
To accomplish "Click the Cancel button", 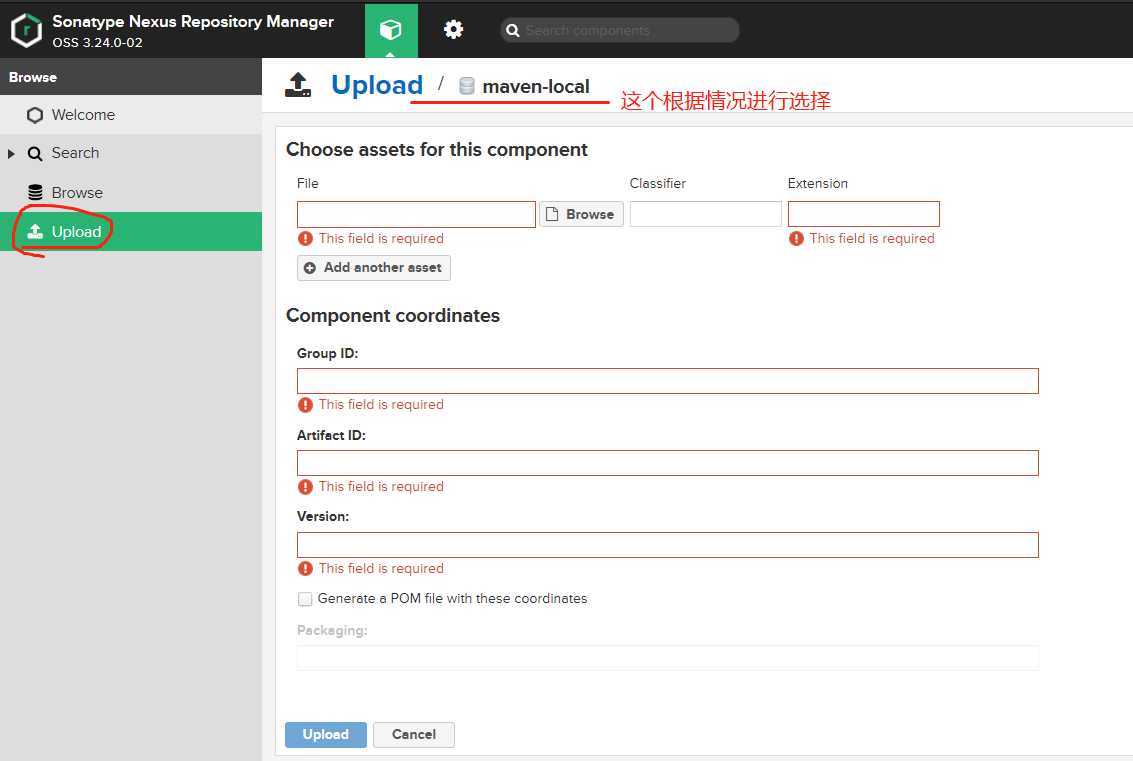I will (413, 735).
